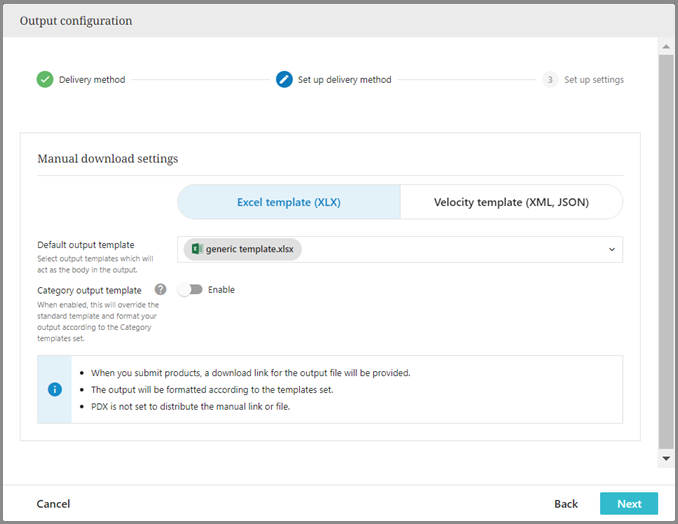Enable the Category output template toggle

pos(190,290)
